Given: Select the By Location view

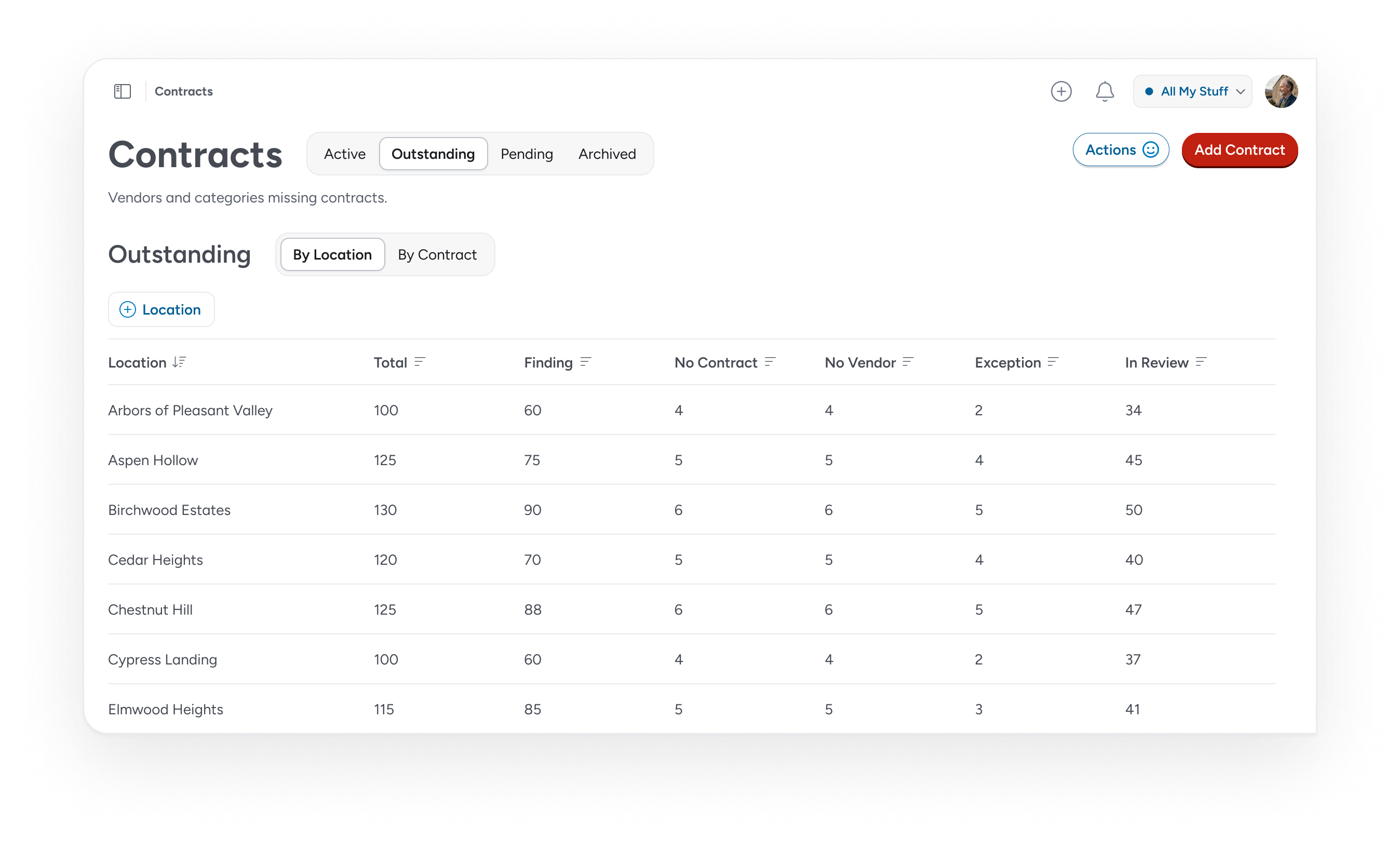Looking at the screenshot, I should pos(332,255).
